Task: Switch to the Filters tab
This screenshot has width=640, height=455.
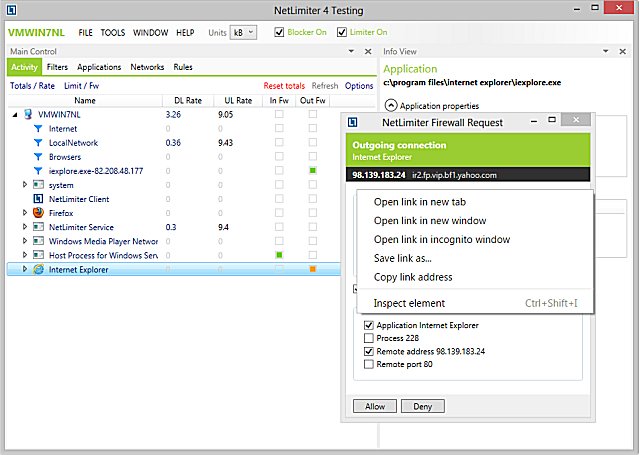Action: pyautogui.click(x=57, y=67)
